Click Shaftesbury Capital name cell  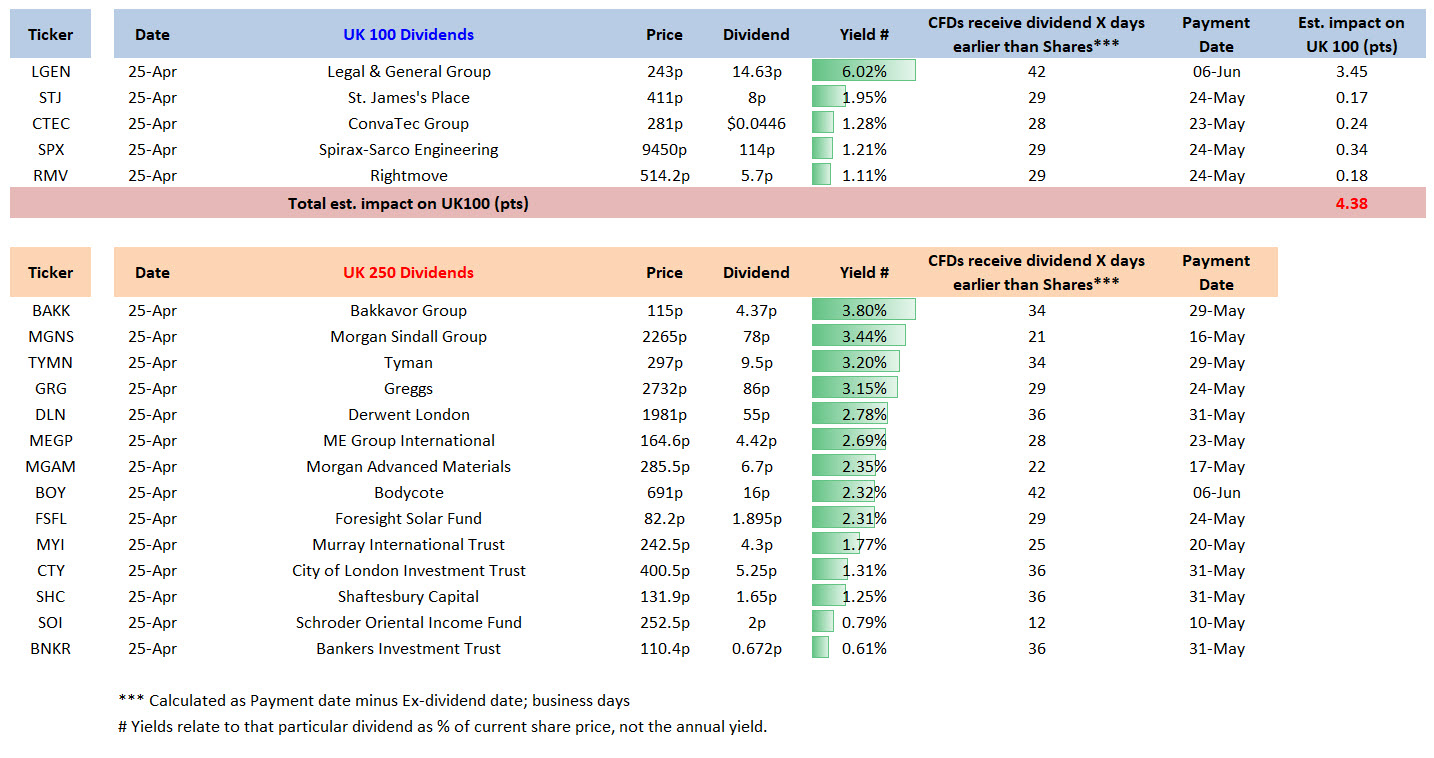tap(408, 596)
